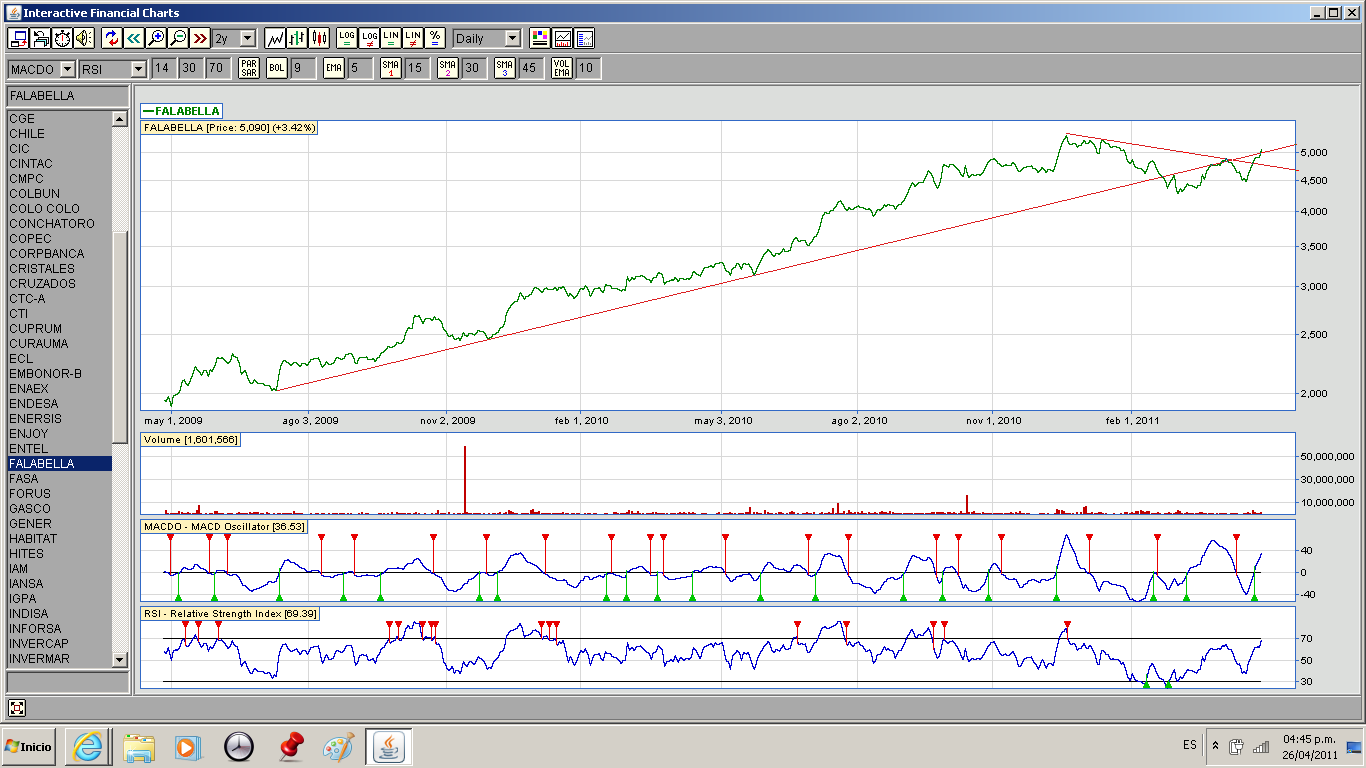Click the print chart icon

(x=41, y=38)
